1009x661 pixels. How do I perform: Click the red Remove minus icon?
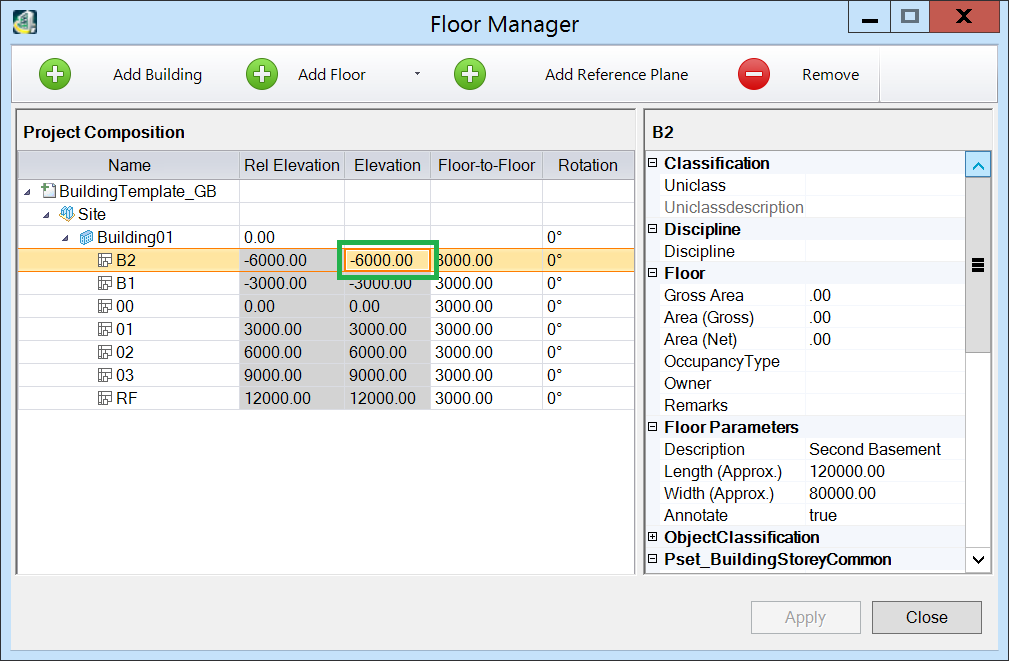[754, 74]
